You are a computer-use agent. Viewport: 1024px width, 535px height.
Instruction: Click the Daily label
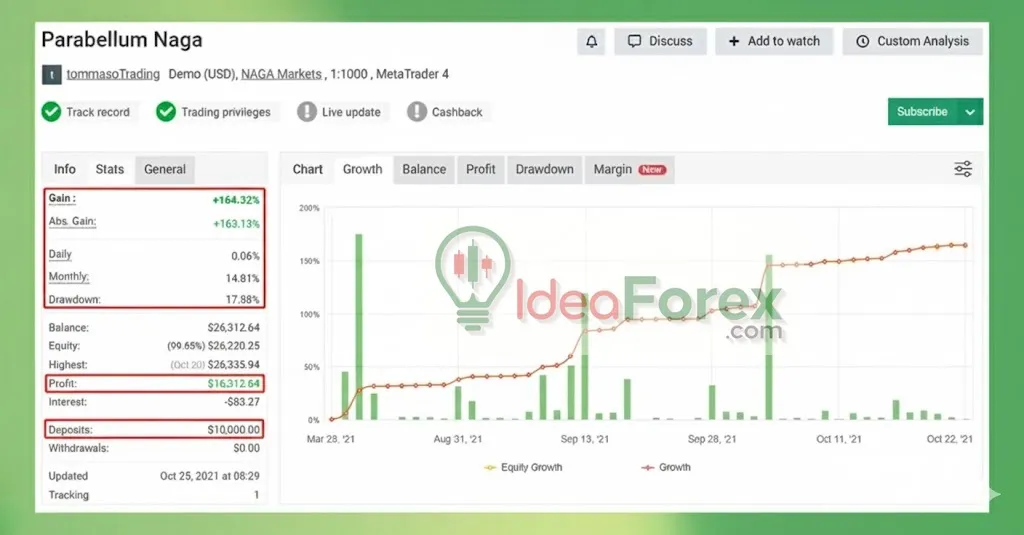60,254
